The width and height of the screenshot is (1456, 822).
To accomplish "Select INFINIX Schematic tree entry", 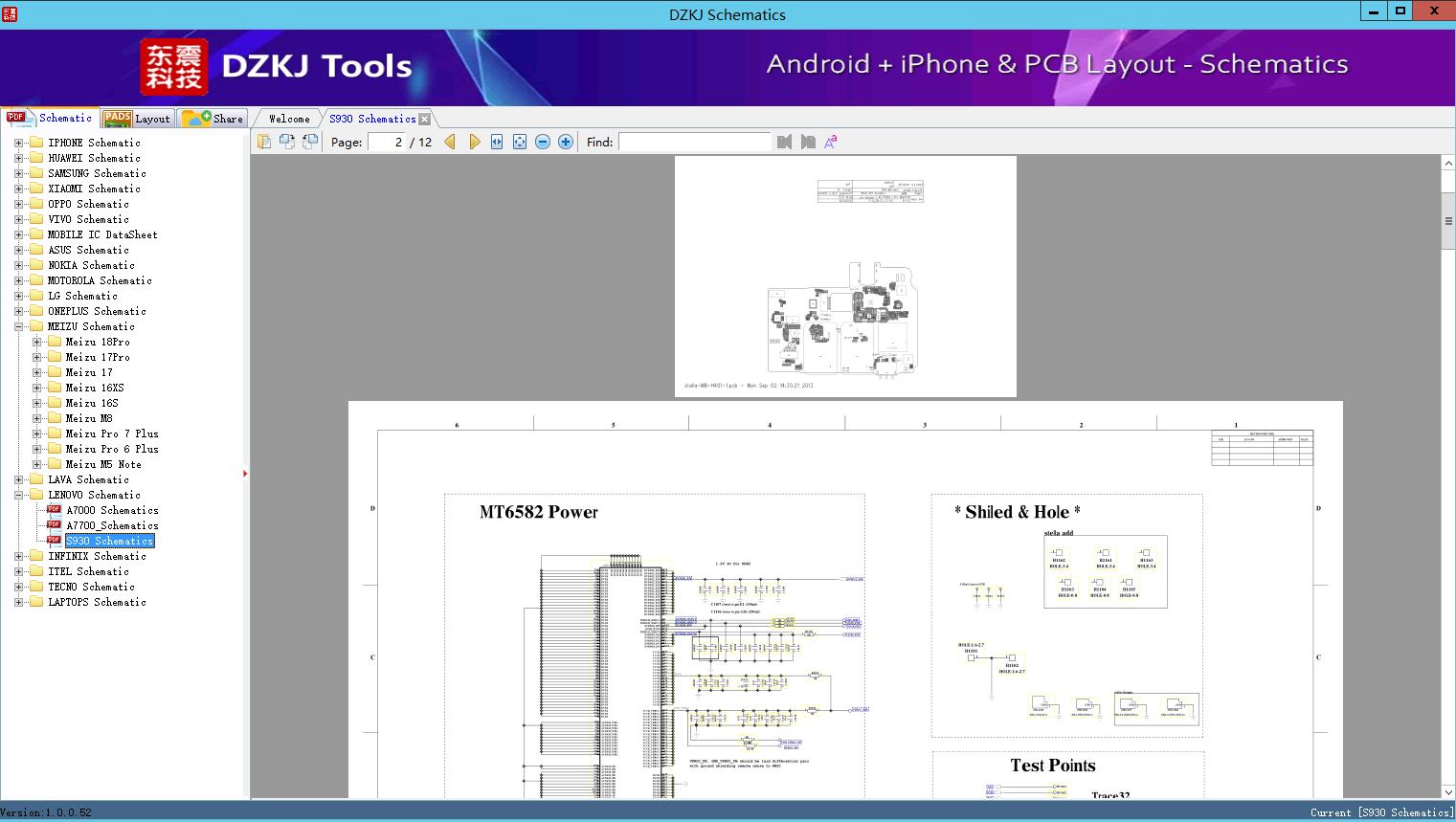I will pos(97,556).
